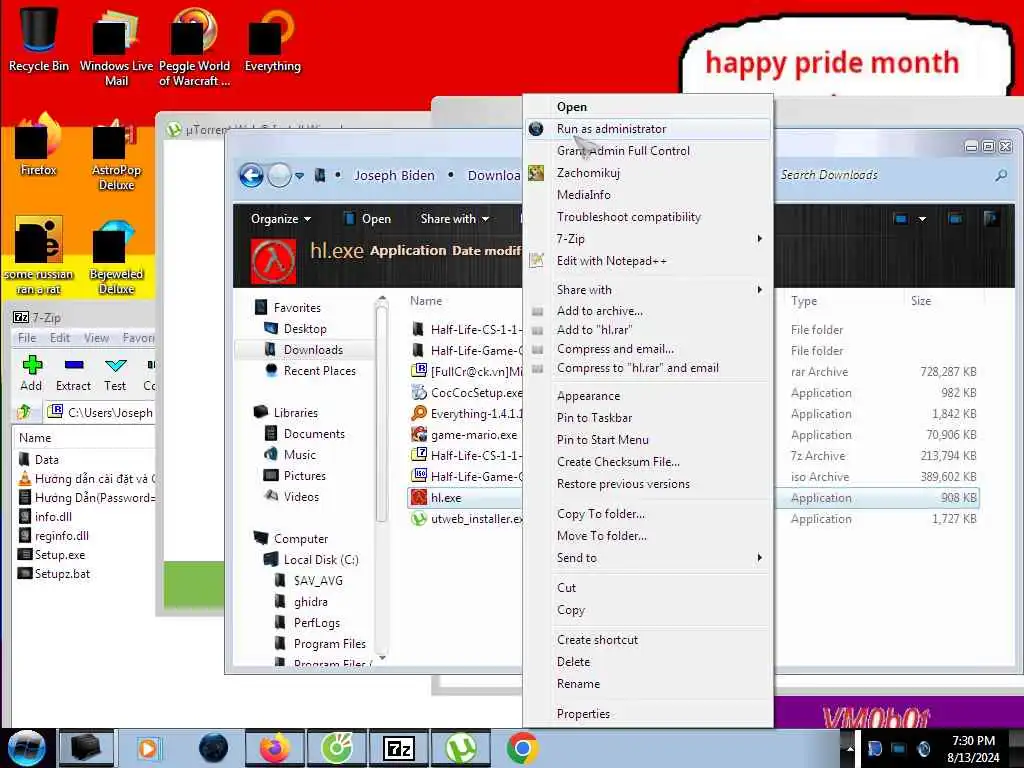Open Firefox from the taskbar

click(x=275, y=748)
